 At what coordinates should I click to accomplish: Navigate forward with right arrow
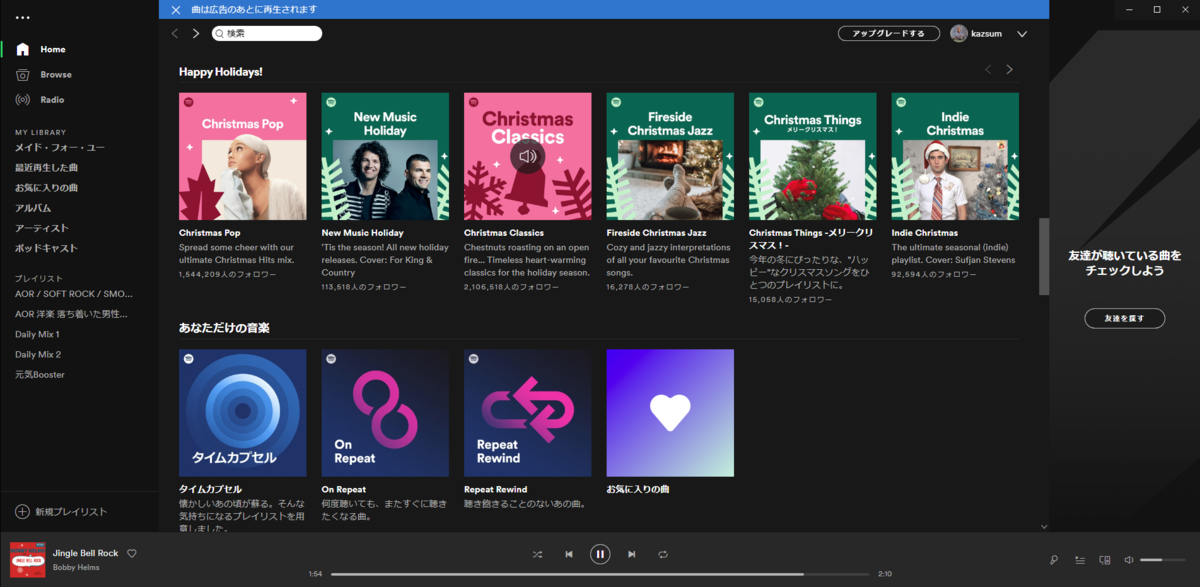point(196,33)
